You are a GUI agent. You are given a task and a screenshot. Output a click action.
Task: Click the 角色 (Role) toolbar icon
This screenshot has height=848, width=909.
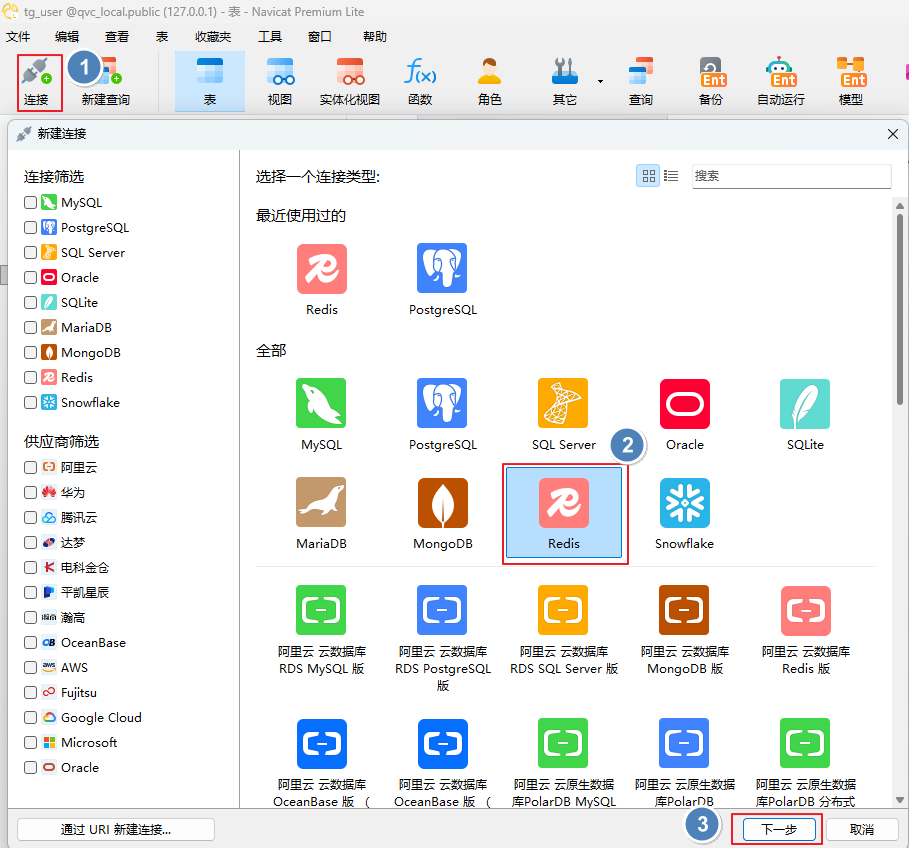coord(489,82)
